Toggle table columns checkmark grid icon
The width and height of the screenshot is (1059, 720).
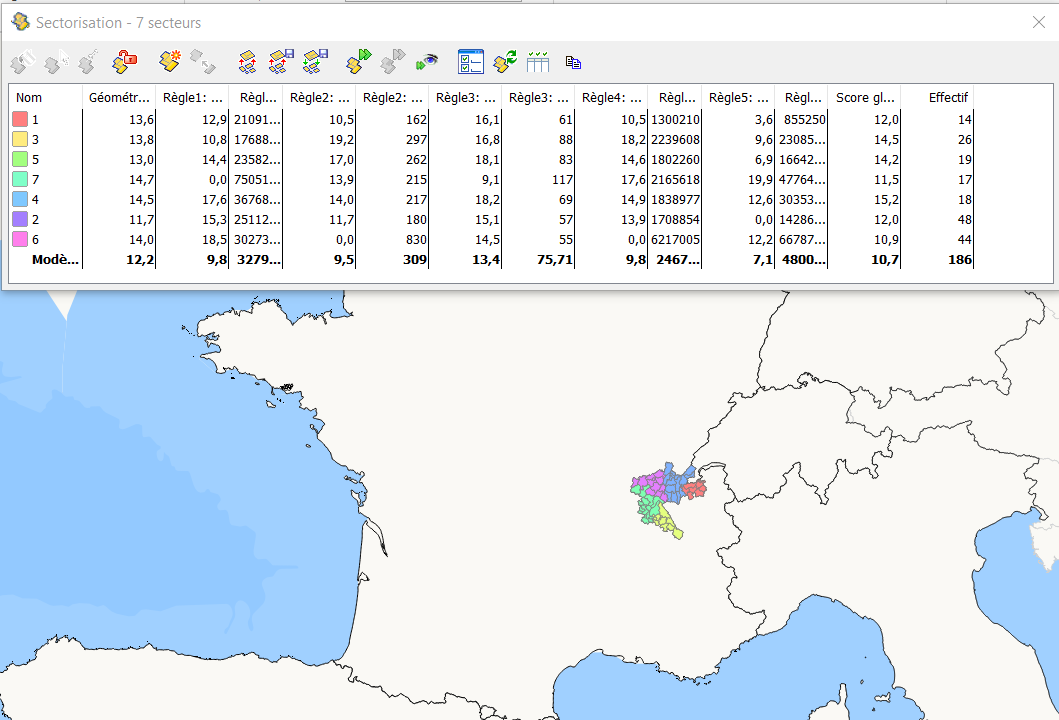pos(539,62)
